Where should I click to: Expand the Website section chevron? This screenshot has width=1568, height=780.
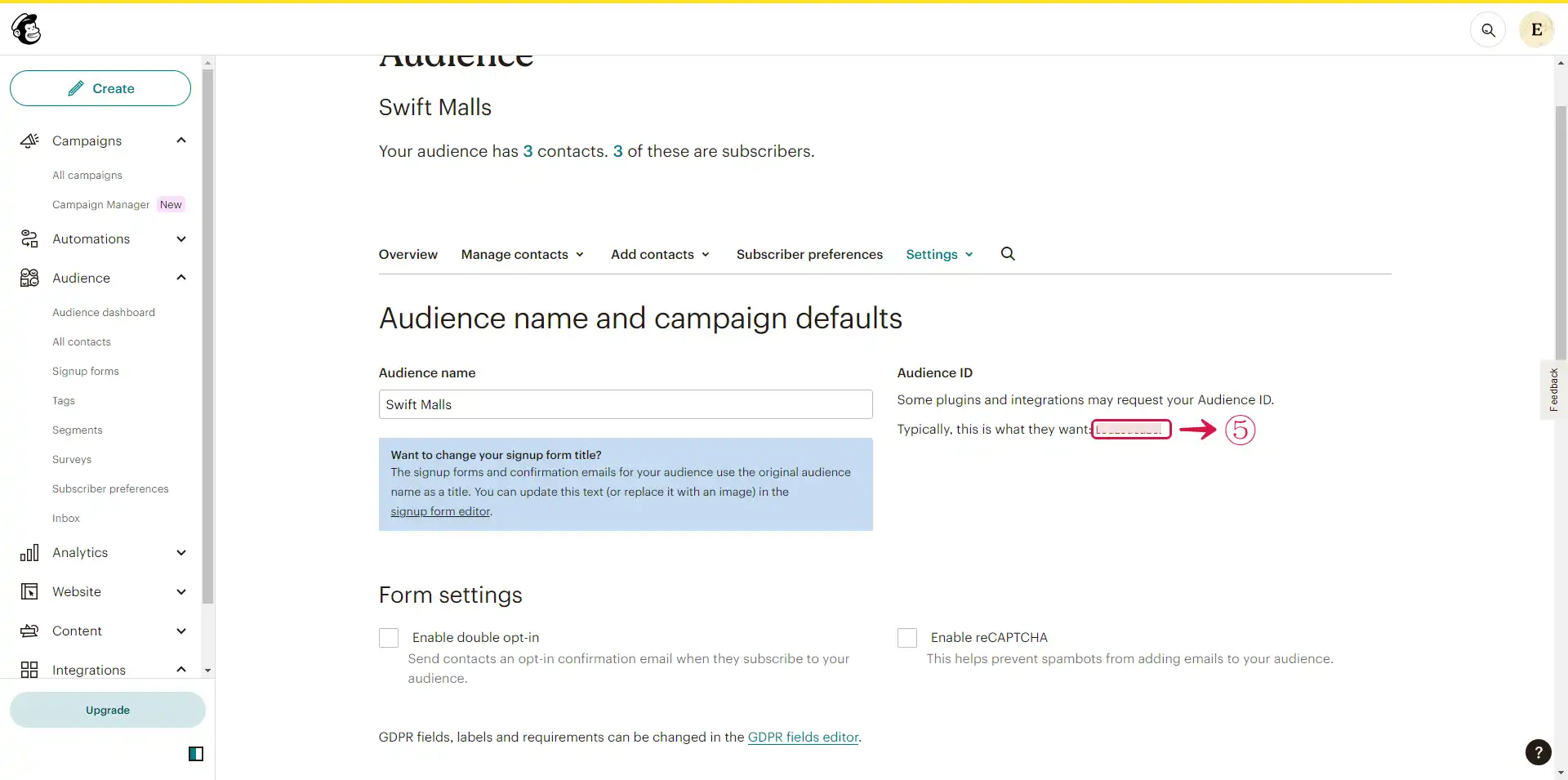click(x=181, y=591)
